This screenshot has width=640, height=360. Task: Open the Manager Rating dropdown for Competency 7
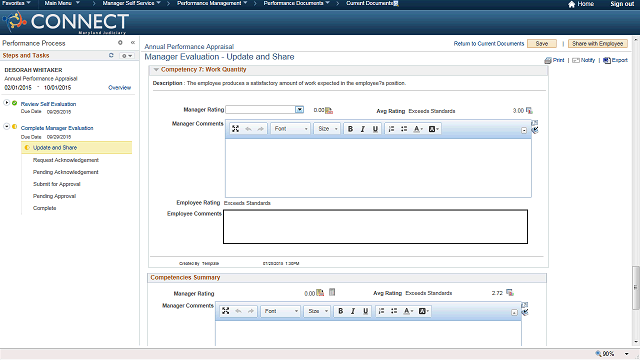[x=300, y=109]
